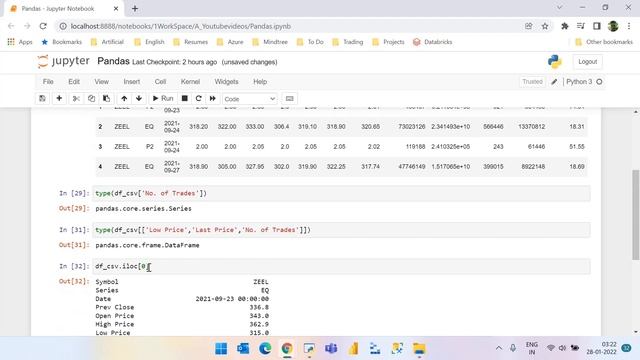Click the page vertical scrollbar thumb
The image size is (640, 360).
(636, 215)
